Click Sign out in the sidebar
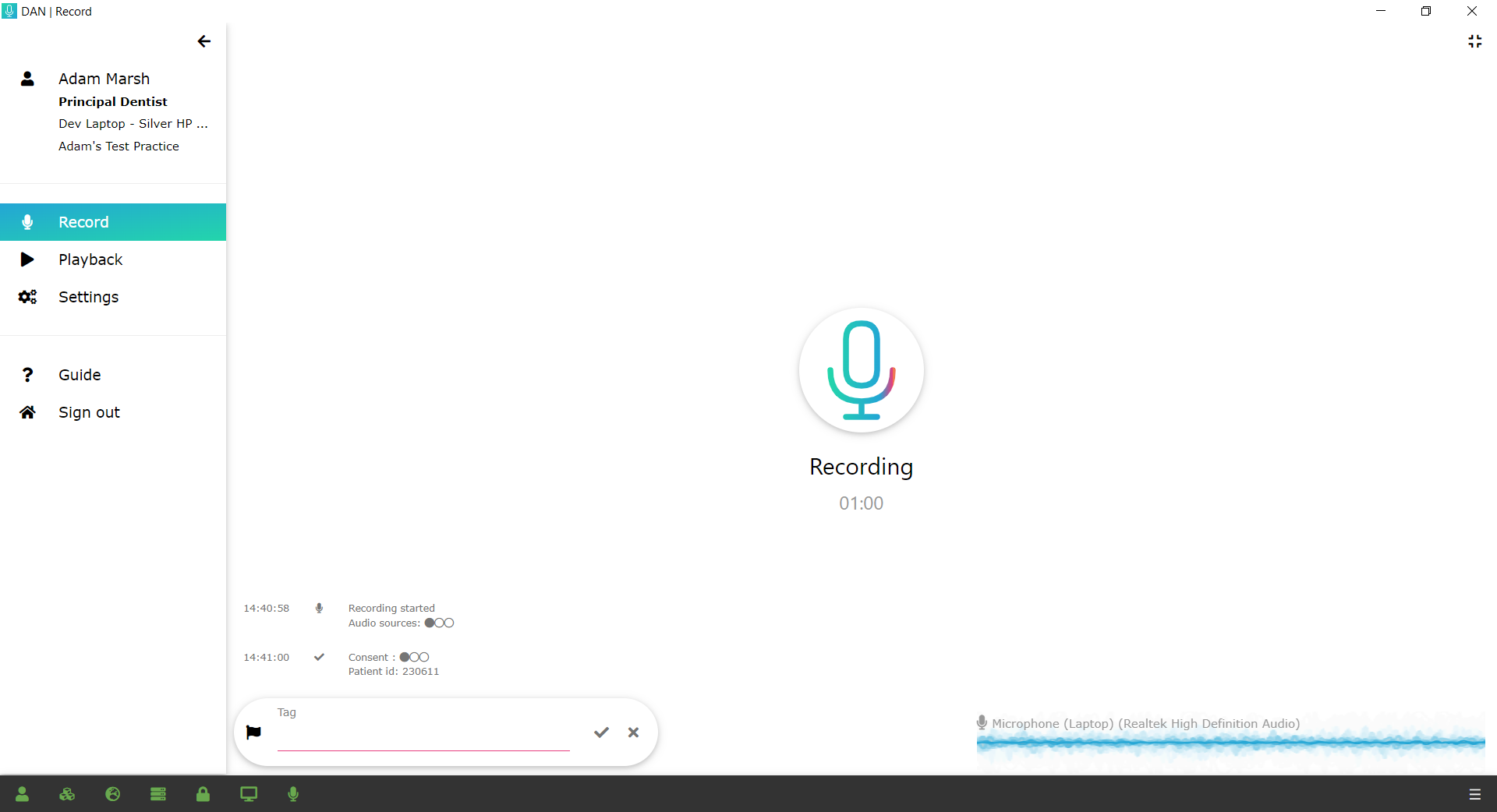This screenshot has height=812, width=1497. point(89,412)
